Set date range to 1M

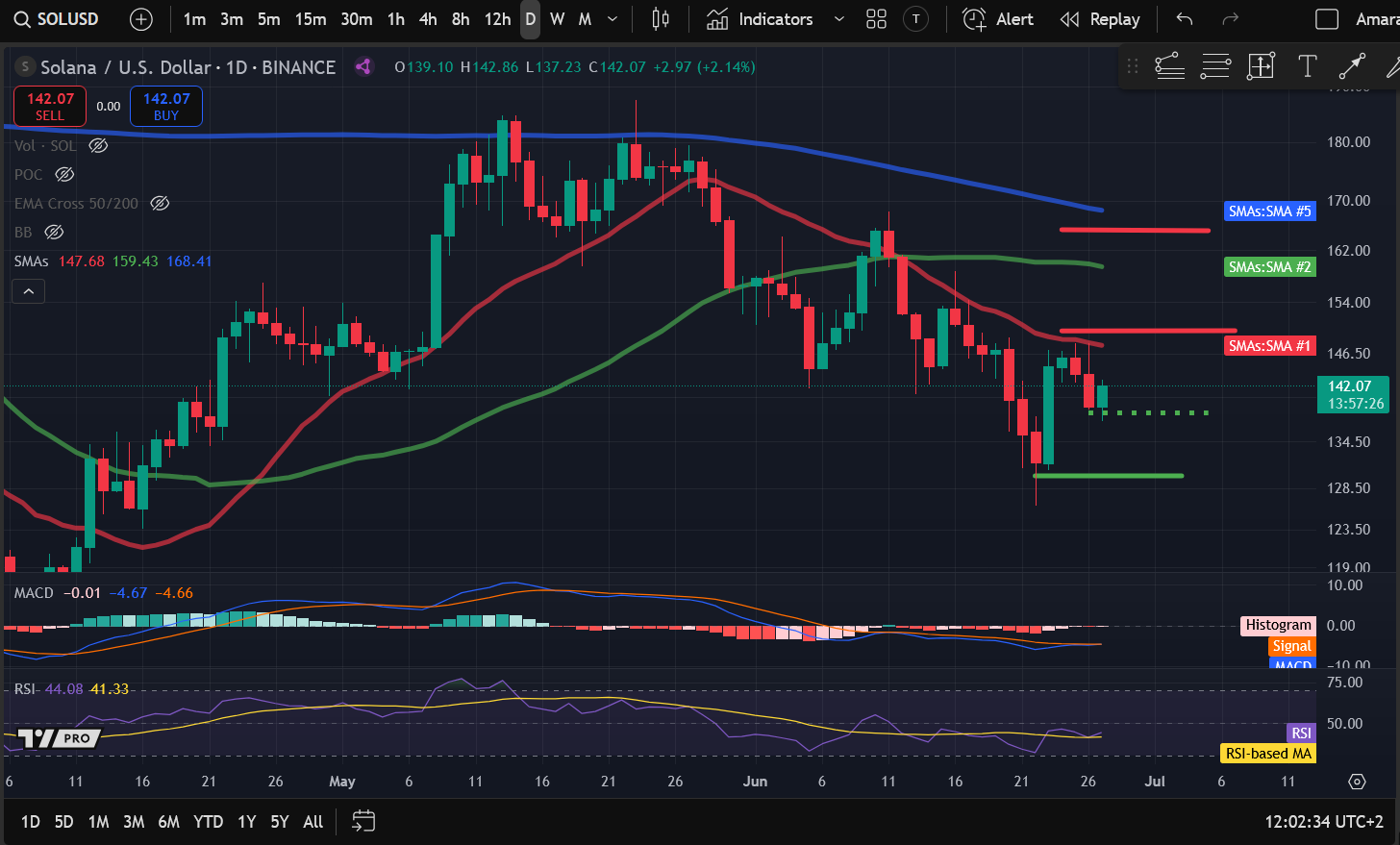tap(98, 822)
